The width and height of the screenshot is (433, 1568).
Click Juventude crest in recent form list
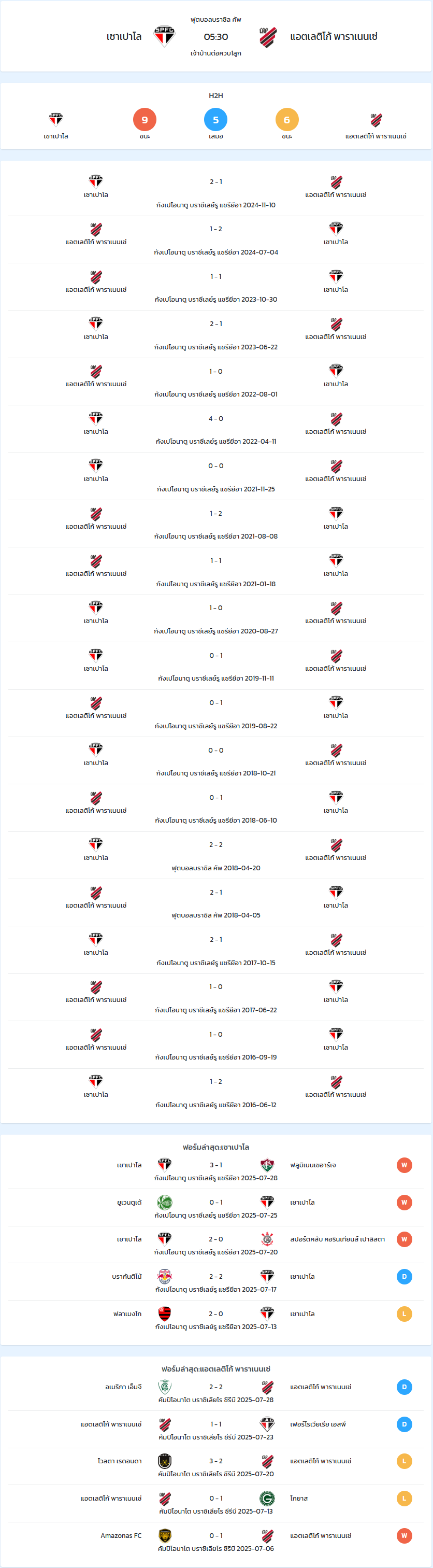[165, 1202]
